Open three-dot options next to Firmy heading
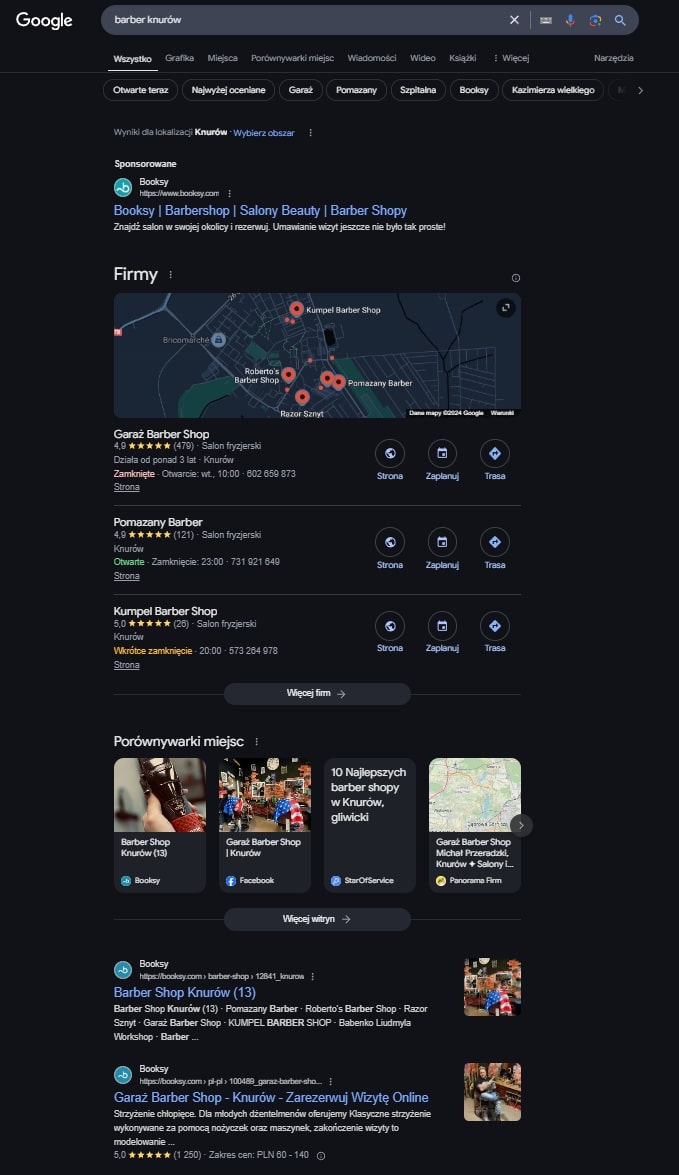This screenshot has height=1175, width=679. (170, 274)
